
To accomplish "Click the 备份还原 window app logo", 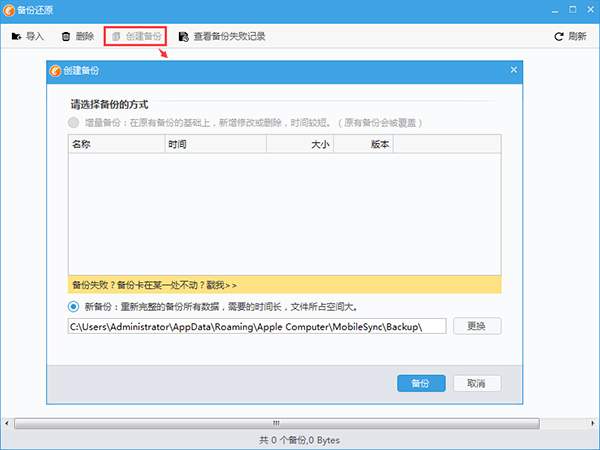I will click(x=8, y=10).
